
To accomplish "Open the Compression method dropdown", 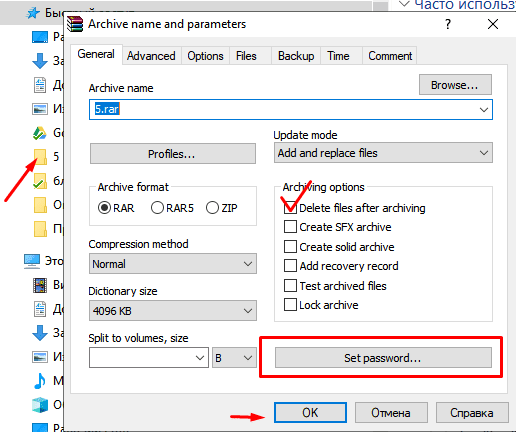I will pos(173,264).
